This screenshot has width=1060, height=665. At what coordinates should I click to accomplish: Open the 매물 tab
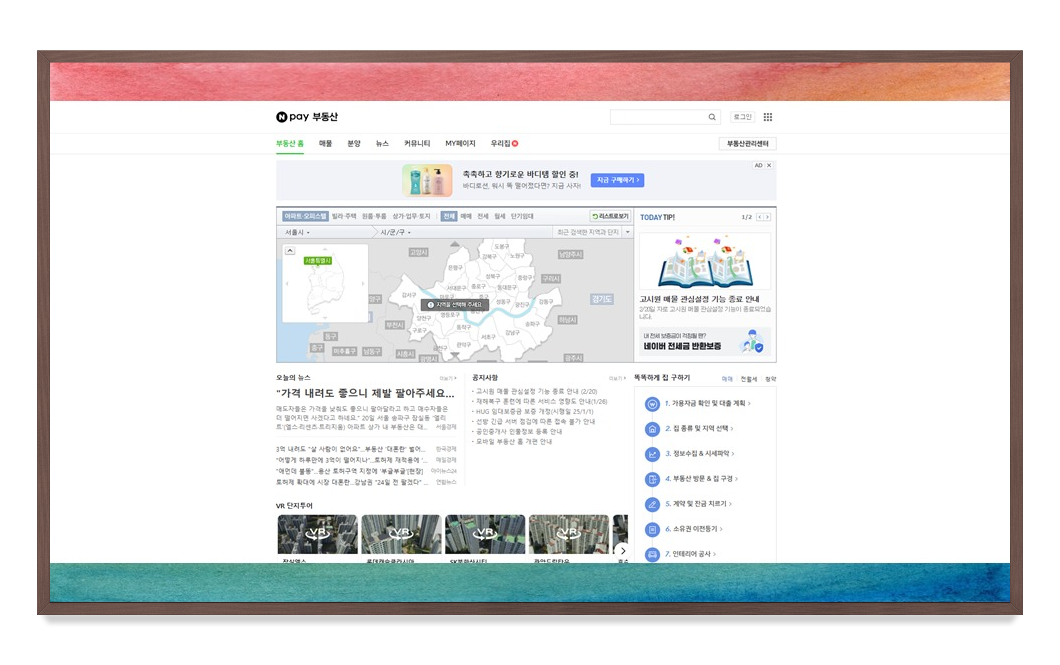326,143
